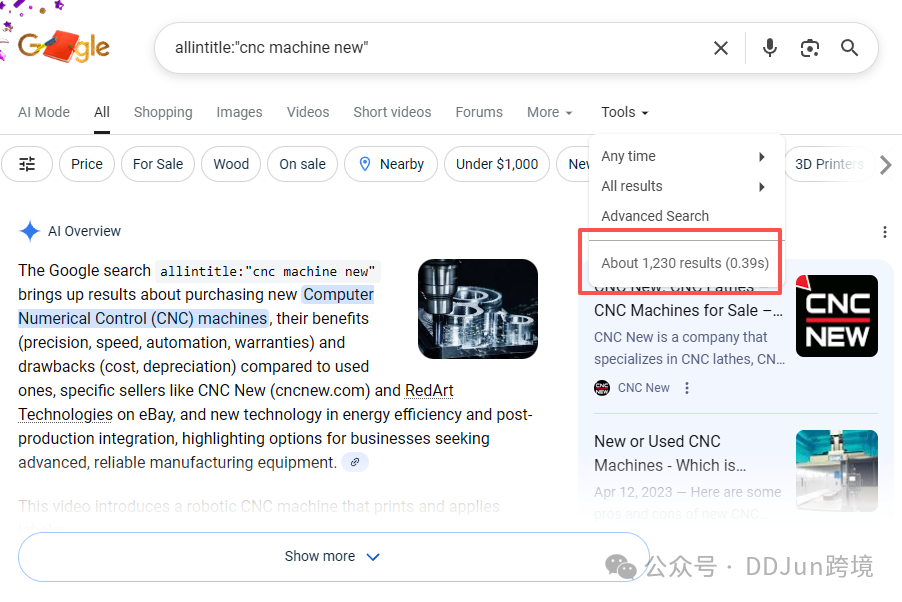Switch to AI Mode tab
The height and width of the screenshot is (602, 902).
[x=44, y=112]
